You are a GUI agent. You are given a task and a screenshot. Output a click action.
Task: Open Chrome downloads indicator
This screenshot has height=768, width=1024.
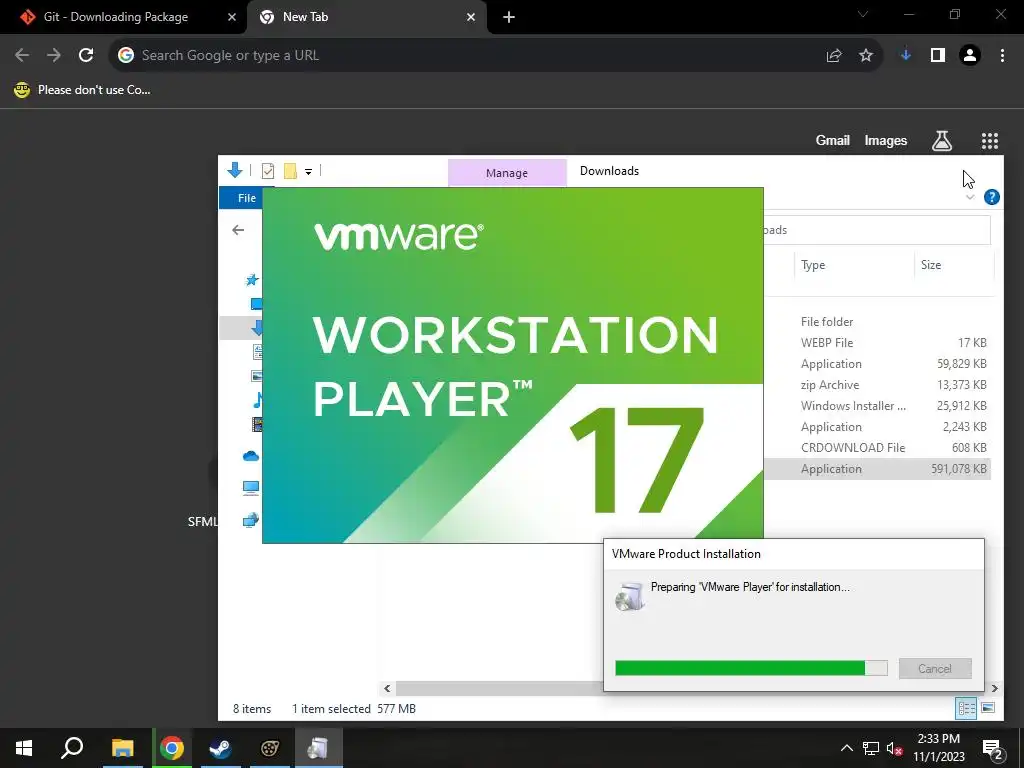(x=906, y=56)
